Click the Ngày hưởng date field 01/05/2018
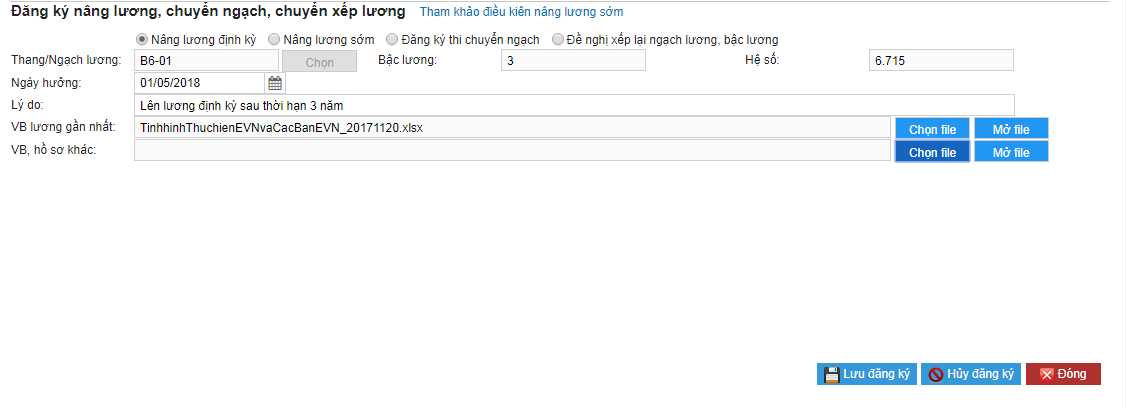1126x408 pixels. (200, 83)
